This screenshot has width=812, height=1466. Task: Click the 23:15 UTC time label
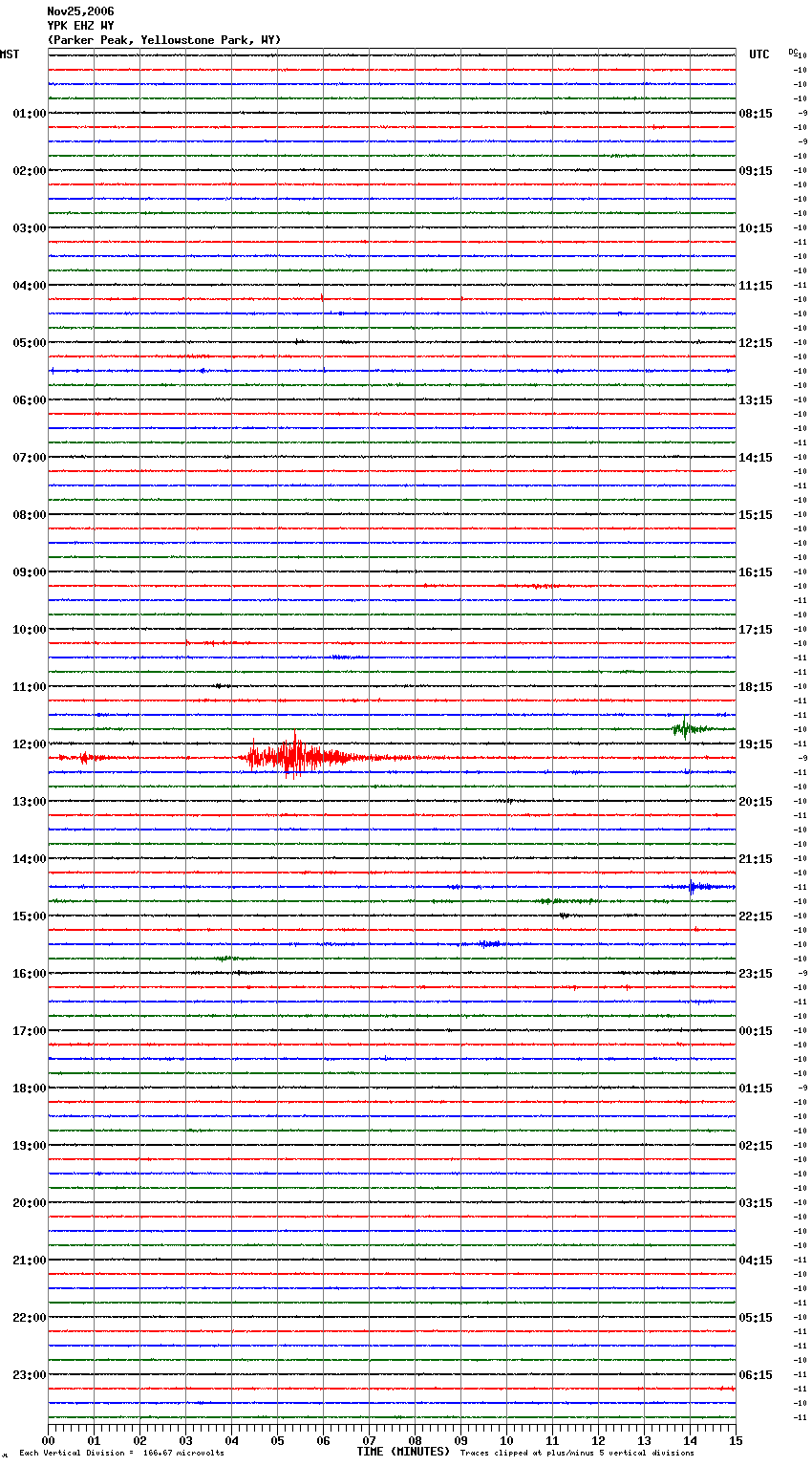pos(756,974)
